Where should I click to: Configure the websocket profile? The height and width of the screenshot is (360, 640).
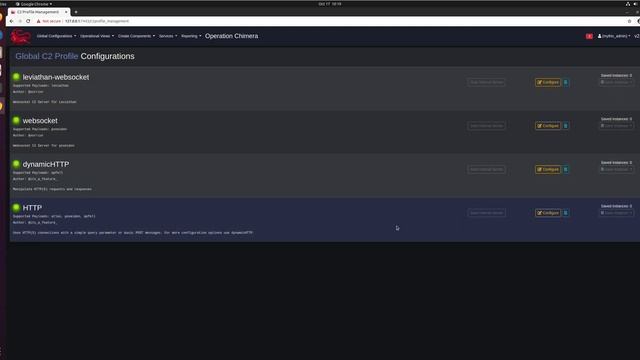(x=548, y=126)
